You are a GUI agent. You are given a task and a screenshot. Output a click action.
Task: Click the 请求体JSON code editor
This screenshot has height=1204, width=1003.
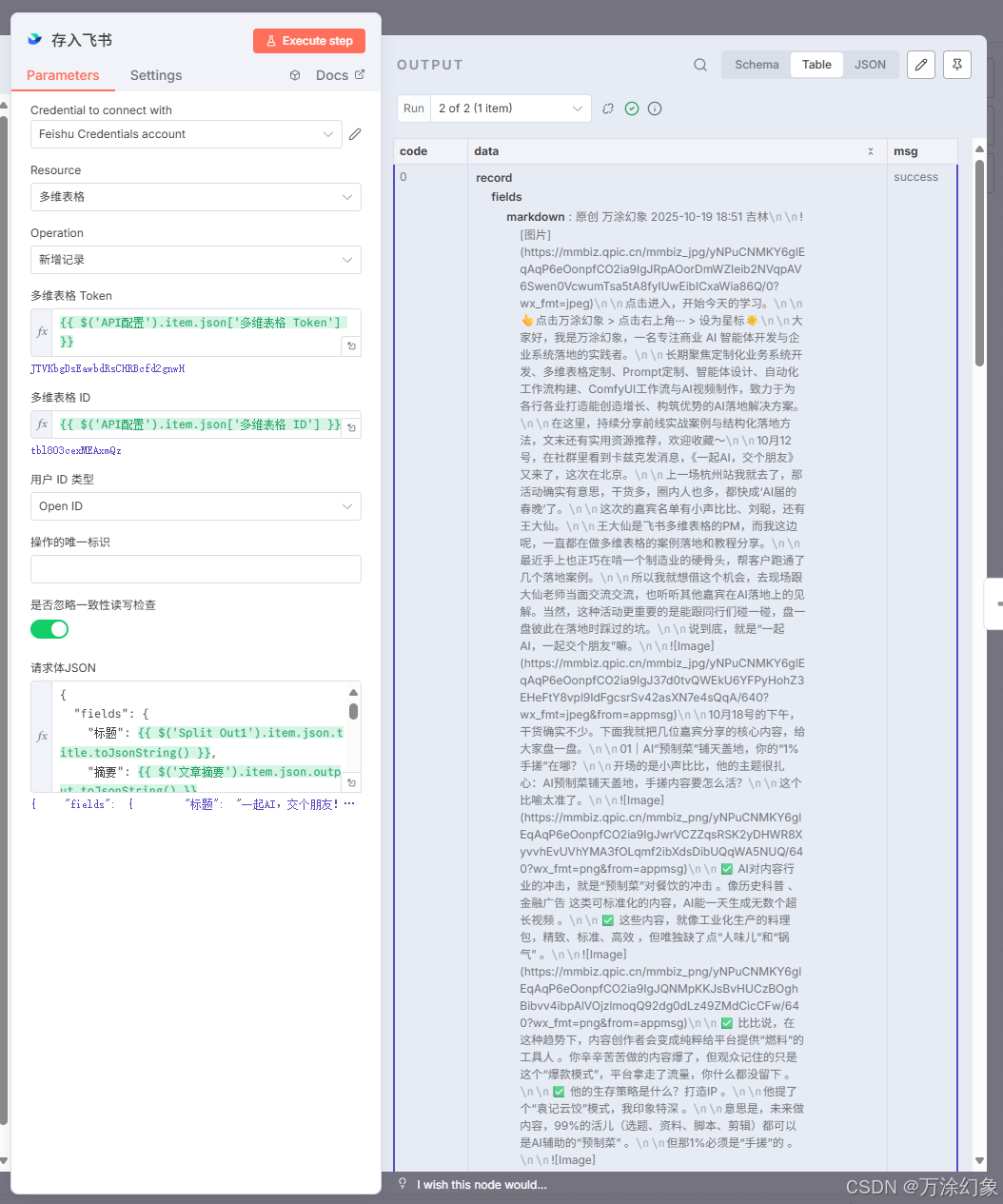tap(200, 737)
